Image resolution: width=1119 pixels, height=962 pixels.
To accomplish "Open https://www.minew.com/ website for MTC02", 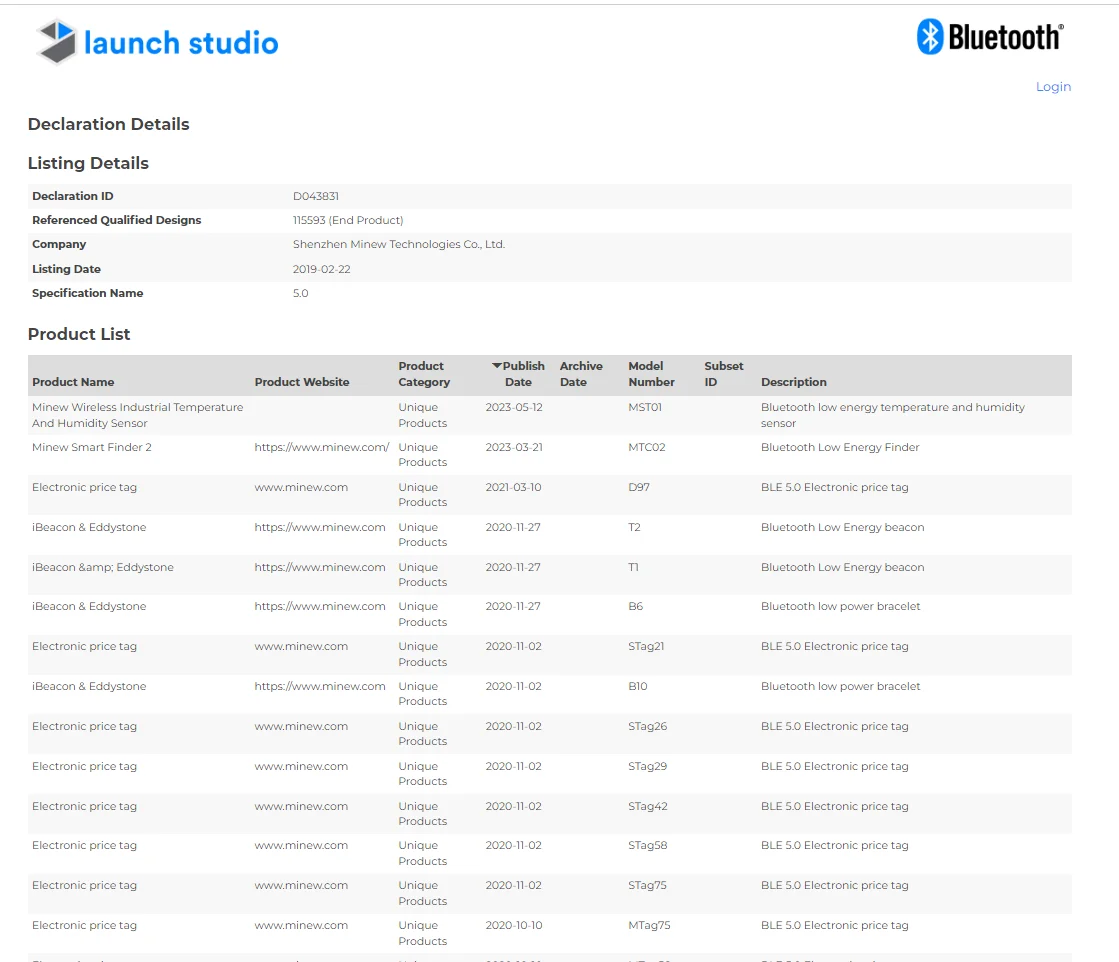I will (322, 447).
